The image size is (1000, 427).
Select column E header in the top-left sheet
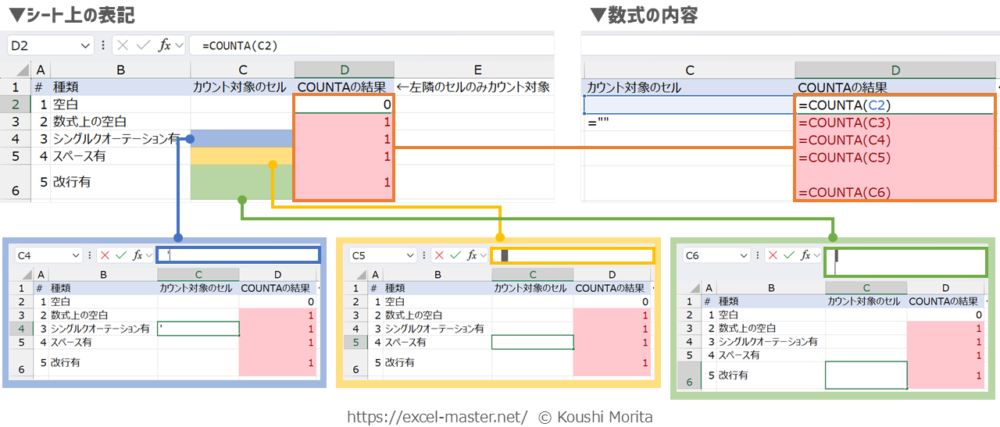coord(477,69)
